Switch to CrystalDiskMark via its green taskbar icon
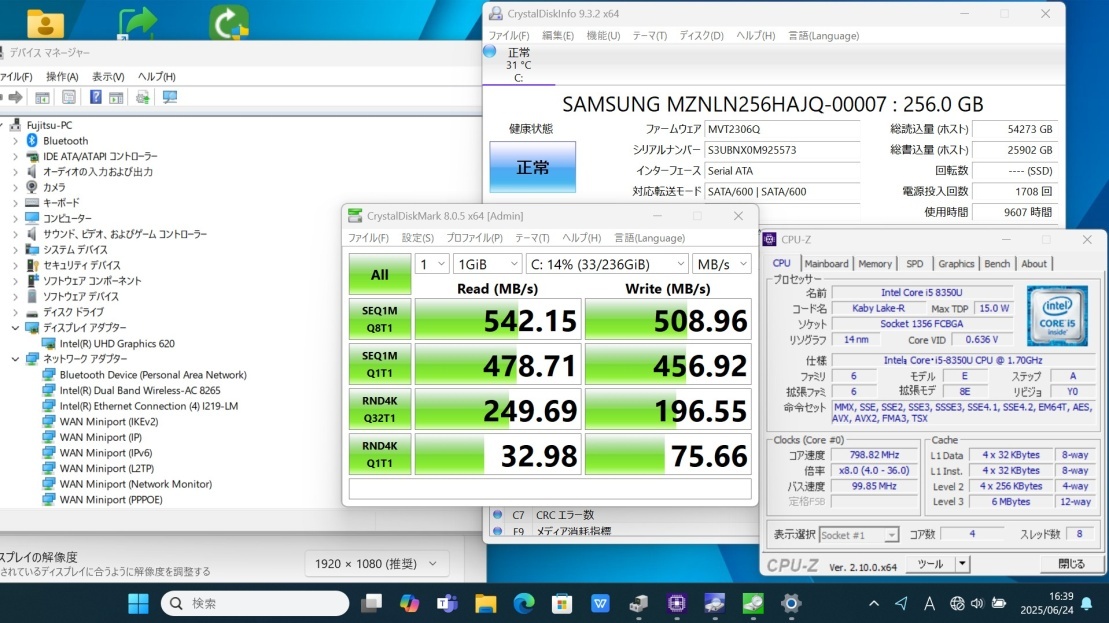Viewport: 1109px width, 623px height. click(x=753, y=603)
